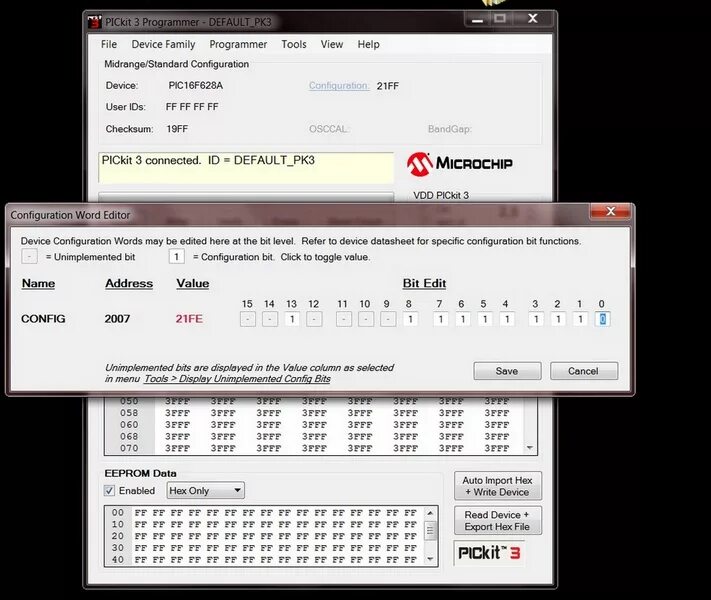Toggle configuration bit 2
Image resolution: width=711 pixels, height=600 pixels.
558,319
